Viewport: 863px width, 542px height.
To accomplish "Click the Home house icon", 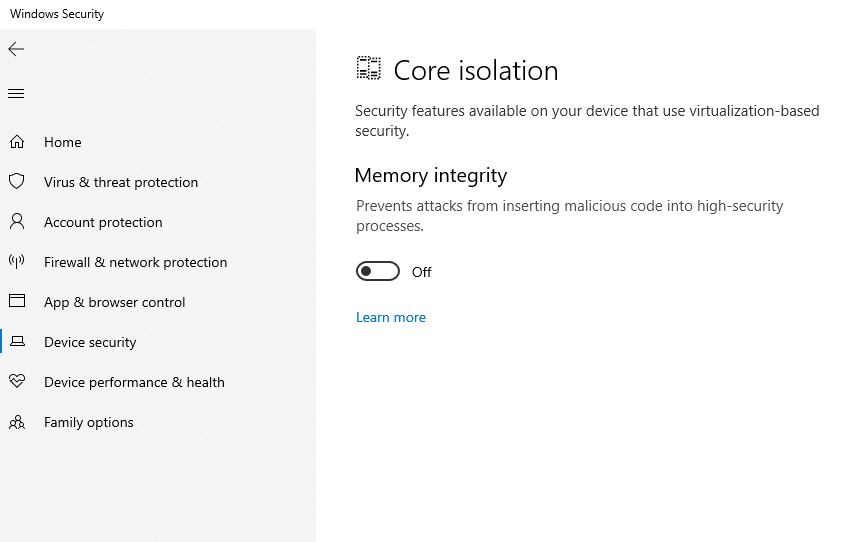I will pos(17,142).
